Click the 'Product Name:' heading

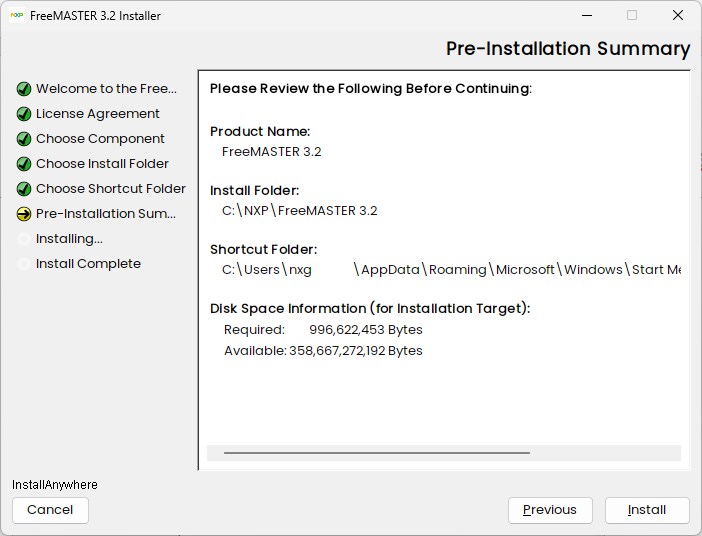pos(260,132)
